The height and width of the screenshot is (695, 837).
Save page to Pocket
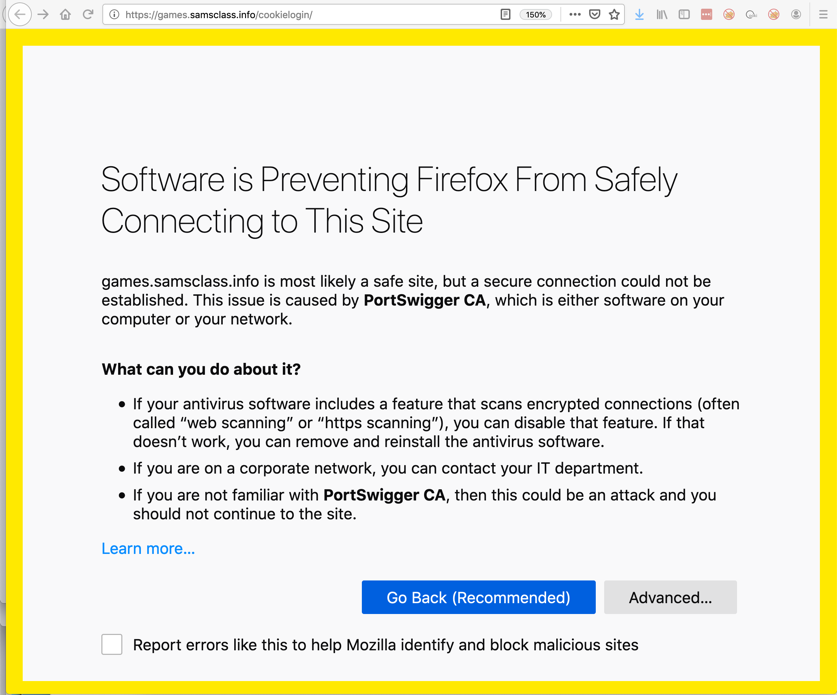[x=594, y=15]
